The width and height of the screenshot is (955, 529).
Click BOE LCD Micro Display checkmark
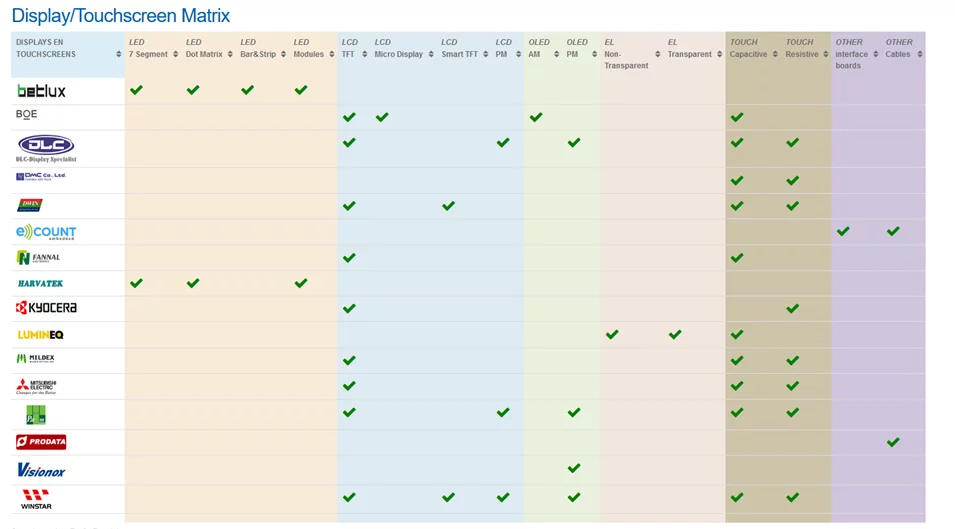[x=382, y=117]
